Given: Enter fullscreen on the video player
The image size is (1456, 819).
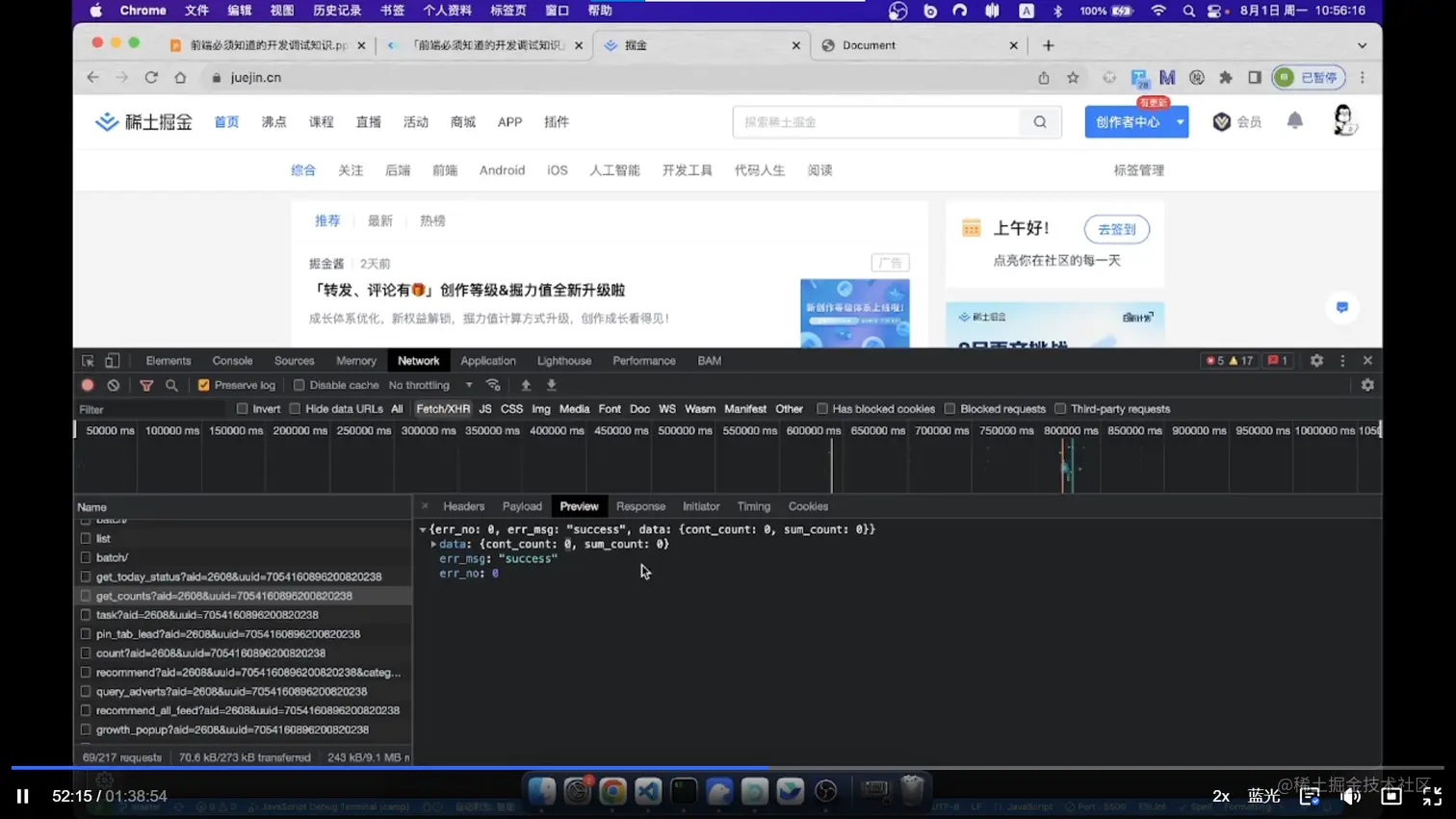Looking at the screenshot, I should tap(1432, 796).
